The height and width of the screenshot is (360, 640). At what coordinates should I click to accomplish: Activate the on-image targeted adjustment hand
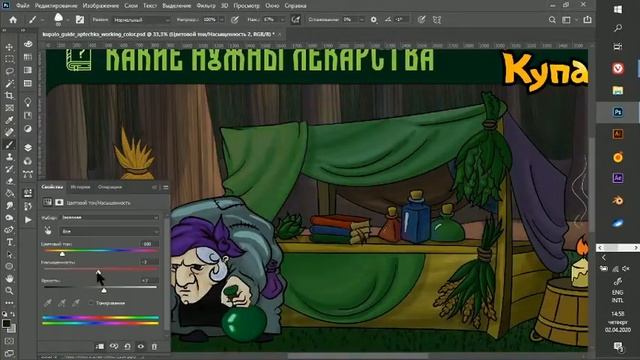[48, 231]
